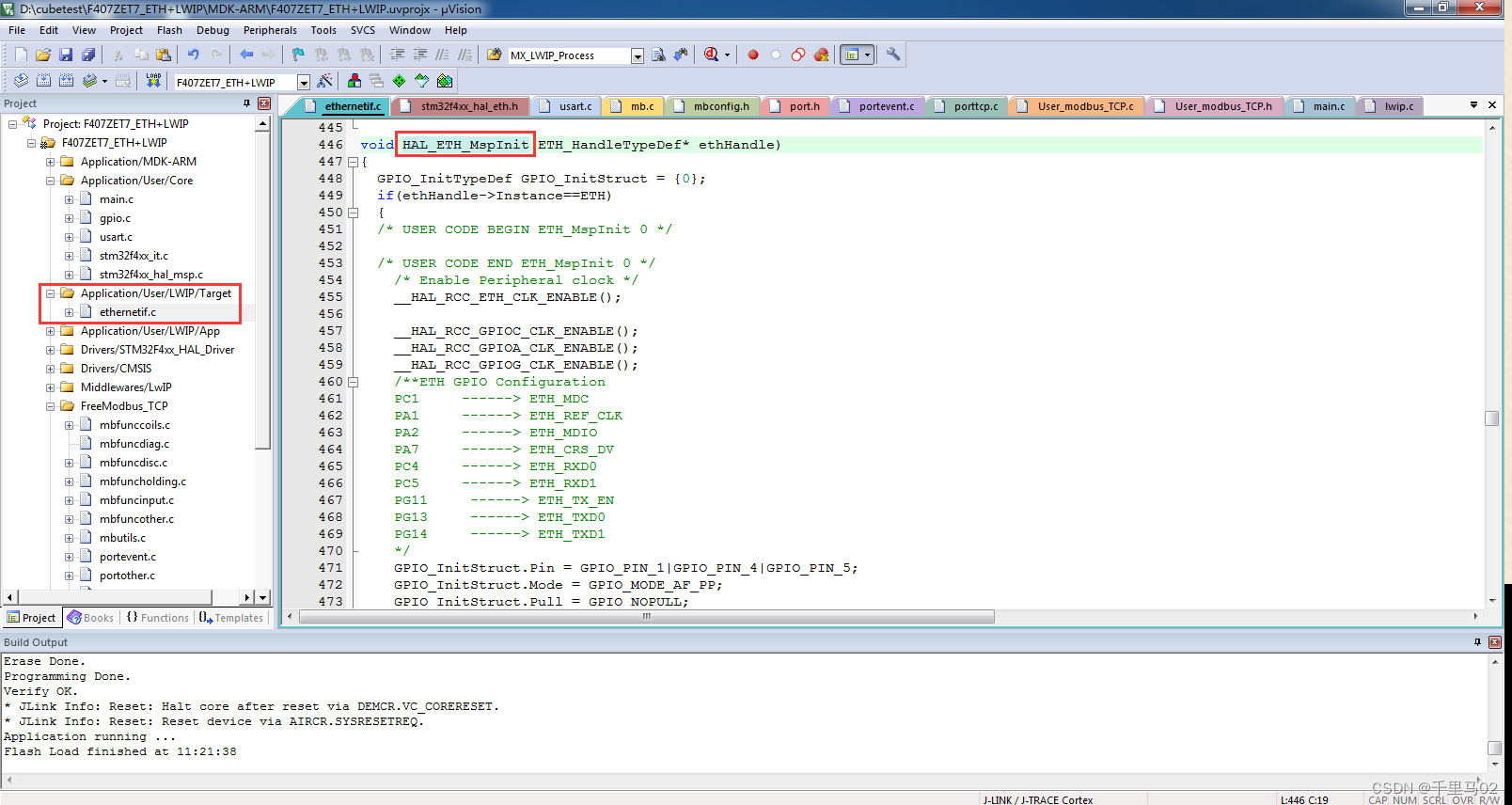
Task: Show the Books panel tab
Action: (x=91, y=618)
